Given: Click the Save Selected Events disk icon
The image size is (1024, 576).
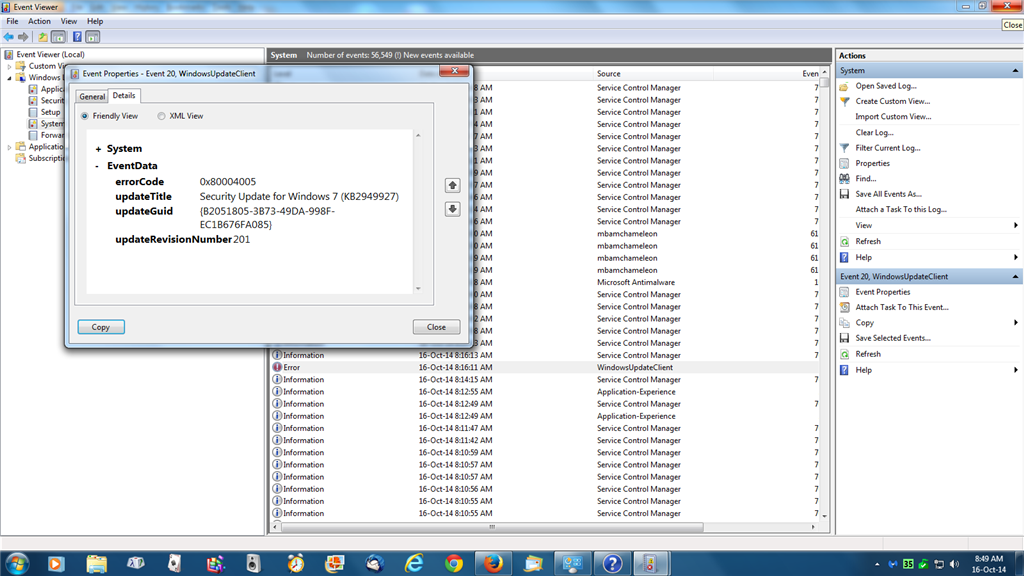Looking at the screenshot, I should [x=844, y=338].
